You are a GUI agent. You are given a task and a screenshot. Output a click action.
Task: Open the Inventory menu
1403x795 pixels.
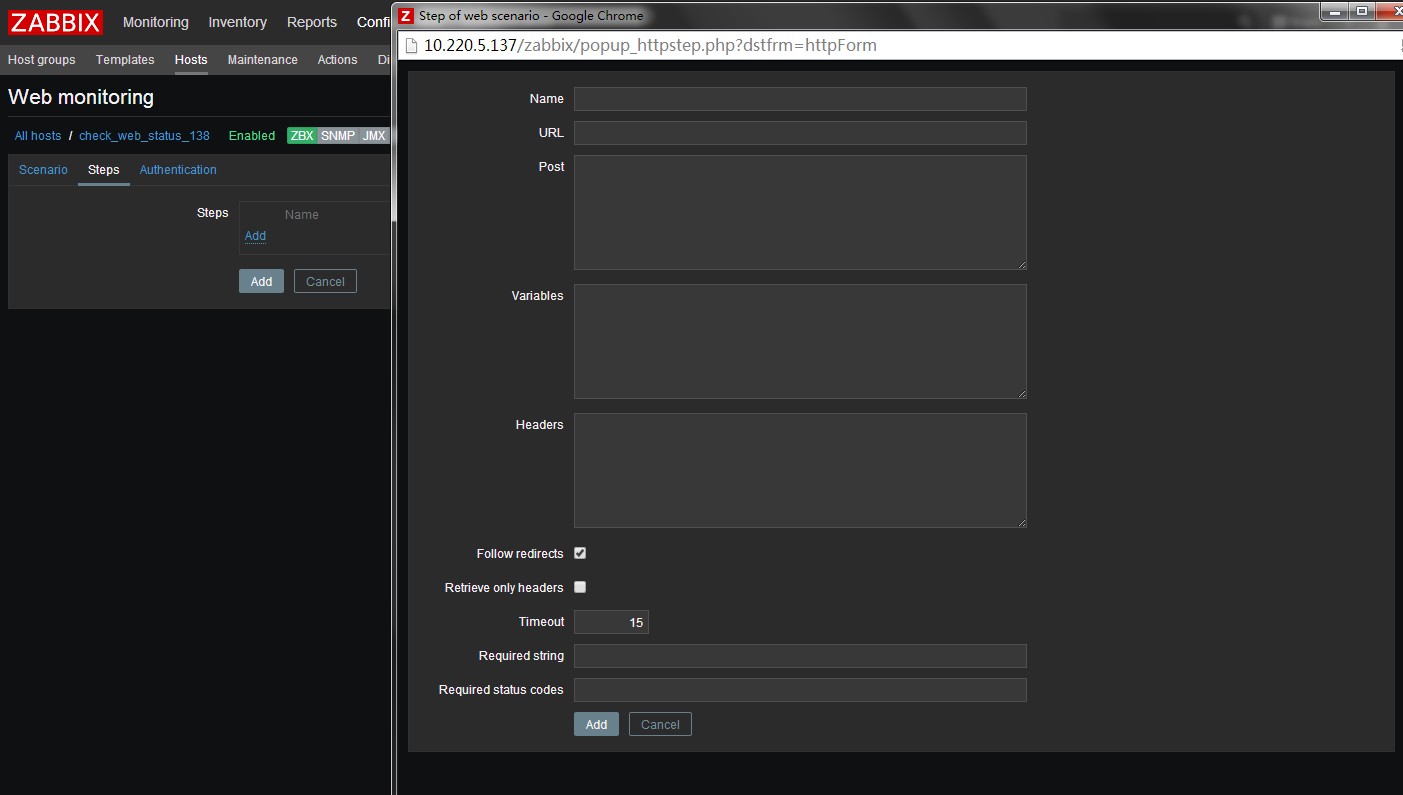coord(238,22)
